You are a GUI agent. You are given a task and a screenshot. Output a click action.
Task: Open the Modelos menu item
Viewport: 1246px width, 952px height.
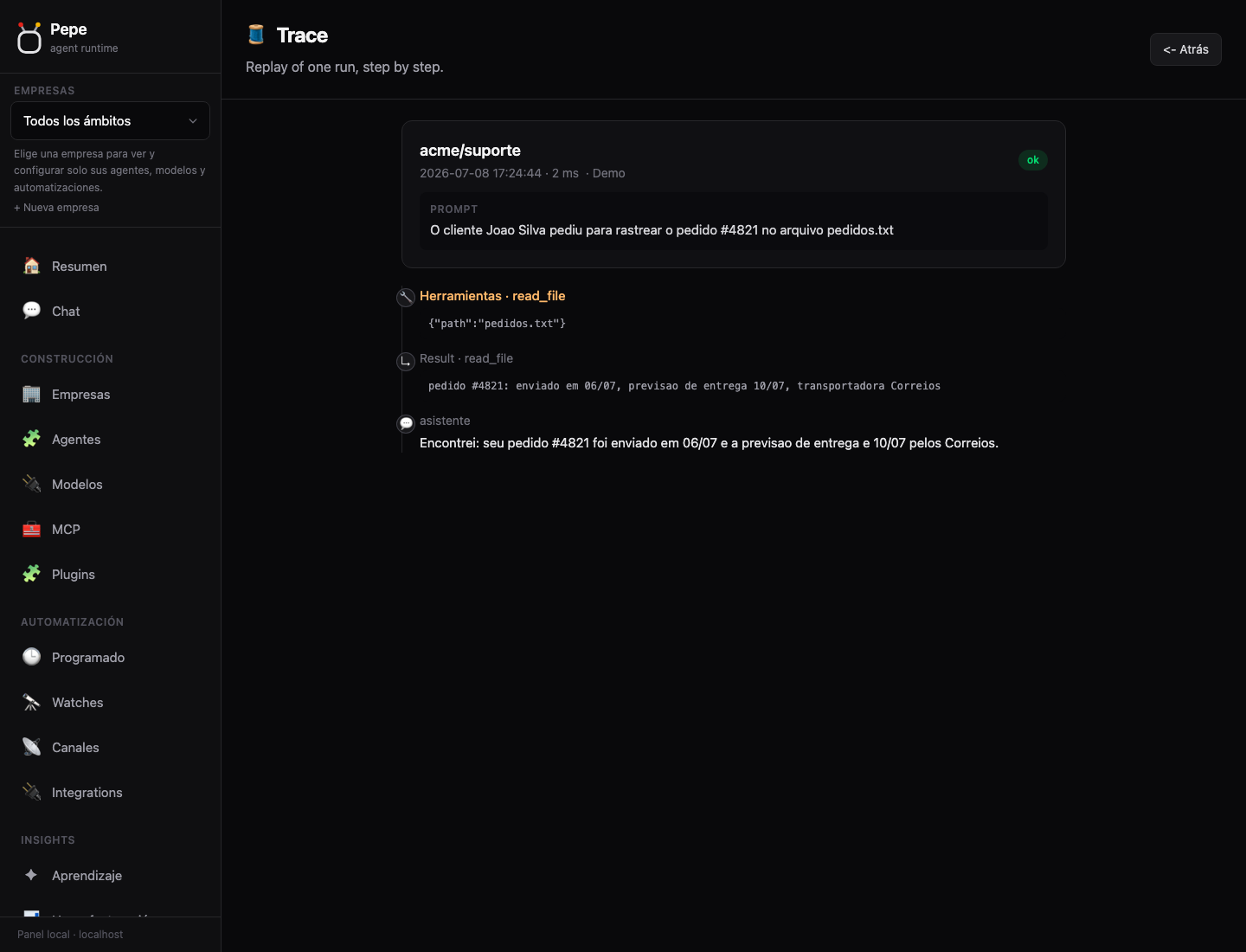pyautogui.click(x=110, y=485)
